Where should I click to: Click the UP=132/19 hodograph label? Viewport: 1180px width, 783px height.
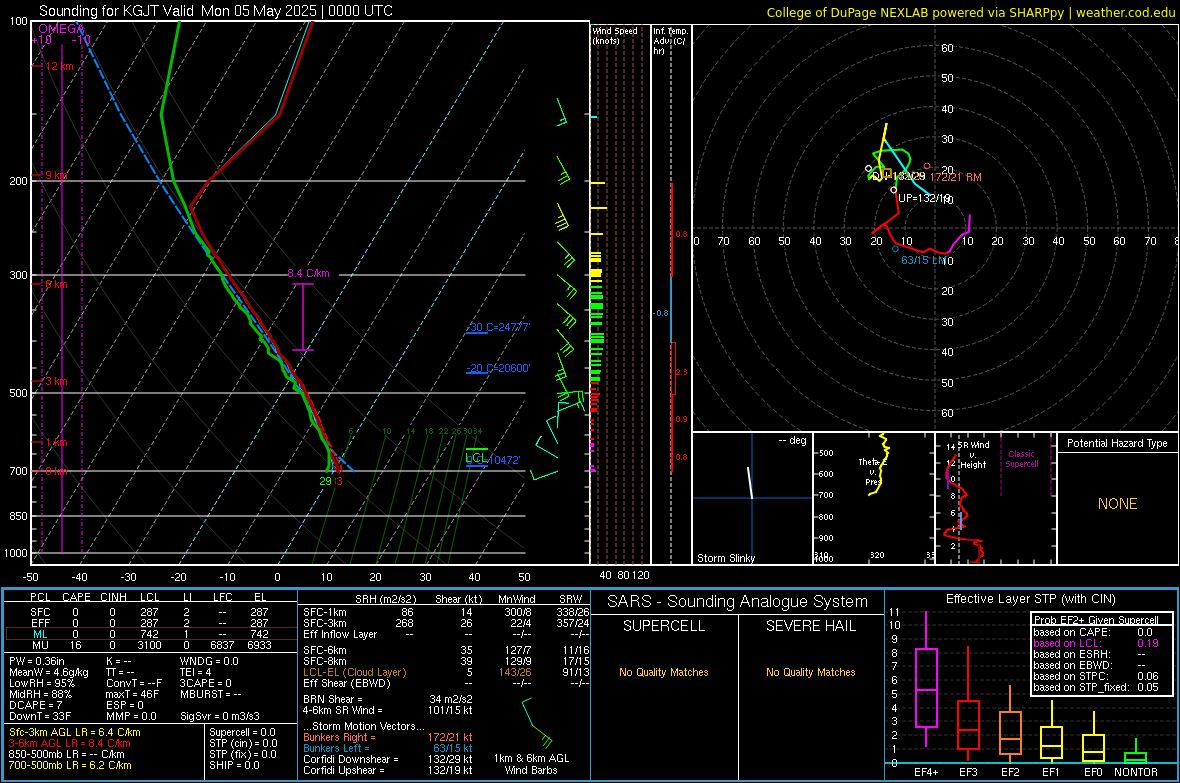(924, 198)
